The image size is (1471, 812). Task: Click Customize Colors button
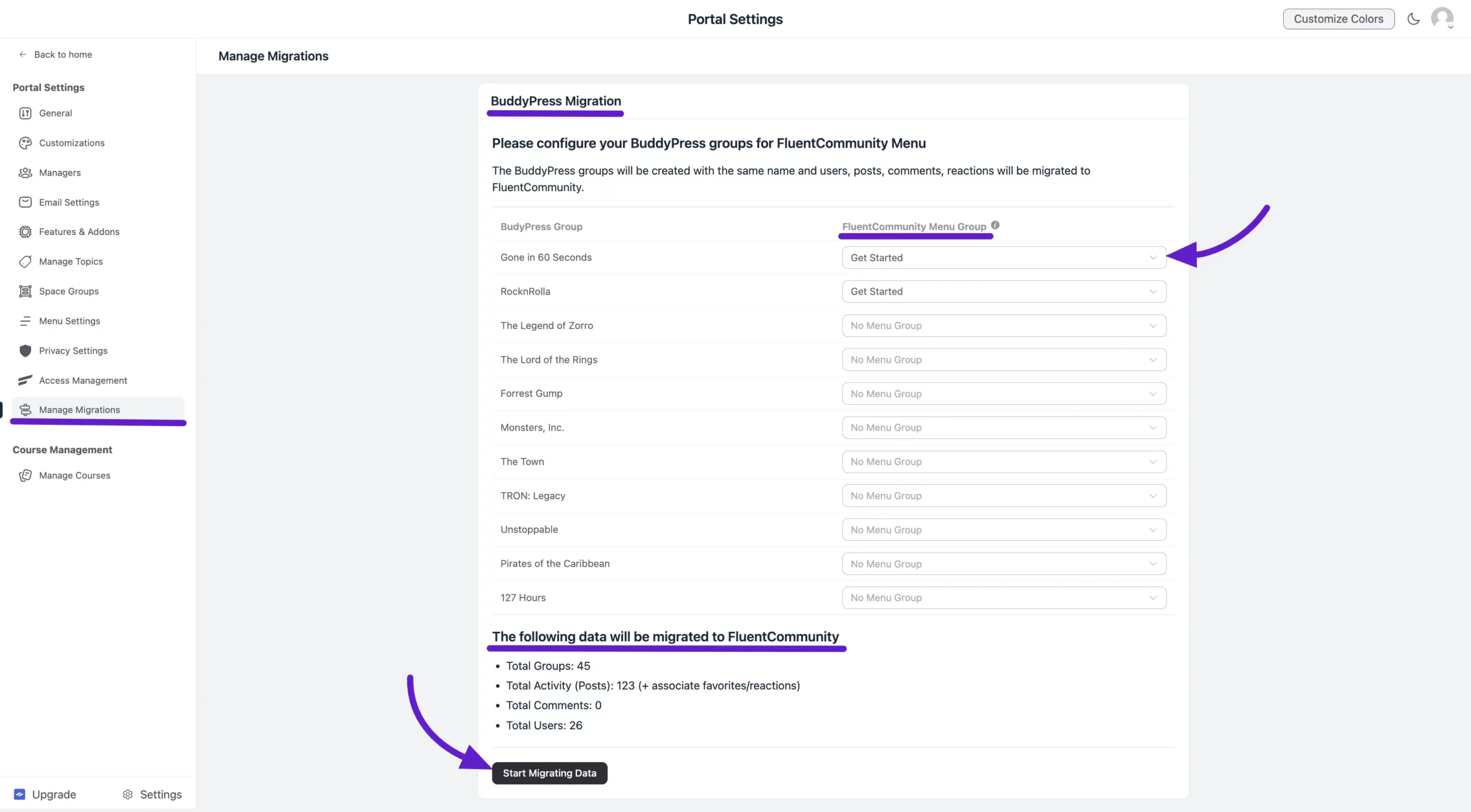coord(1338,19)
